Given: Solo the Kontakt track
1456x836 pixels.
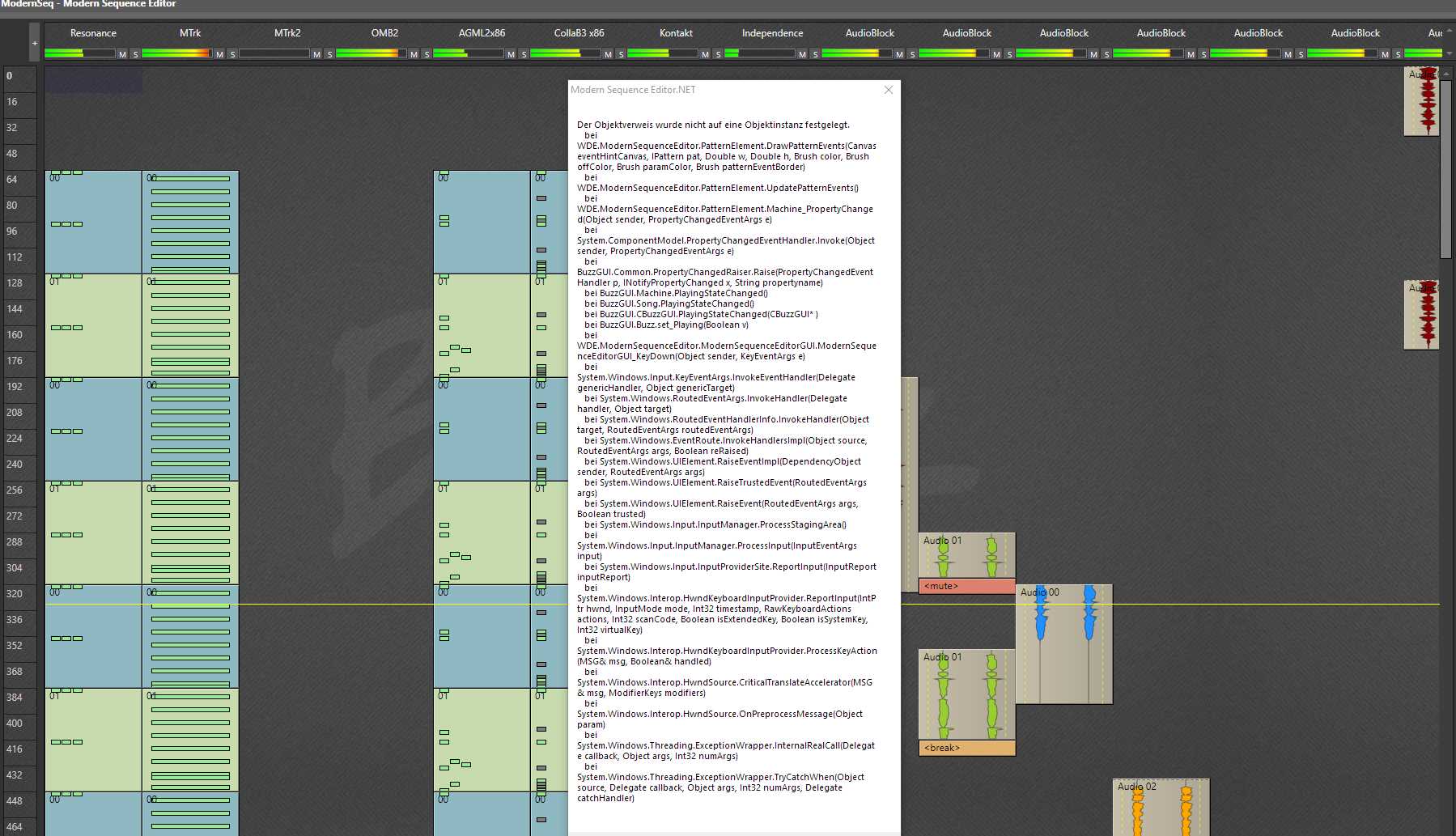Looking at the screenshot, I should pos(718,54).
